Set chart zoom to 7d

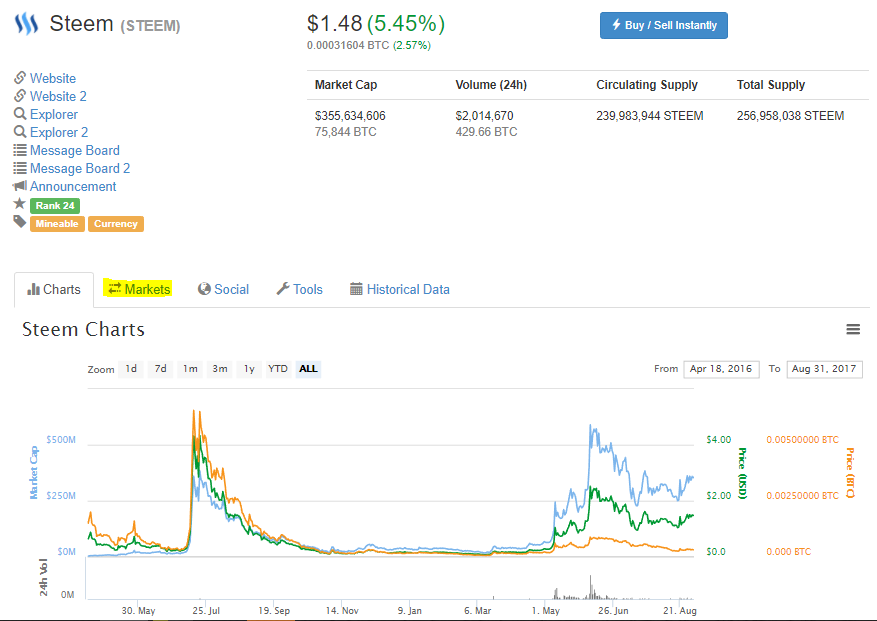pyautogui.click(x=161, y=369)
